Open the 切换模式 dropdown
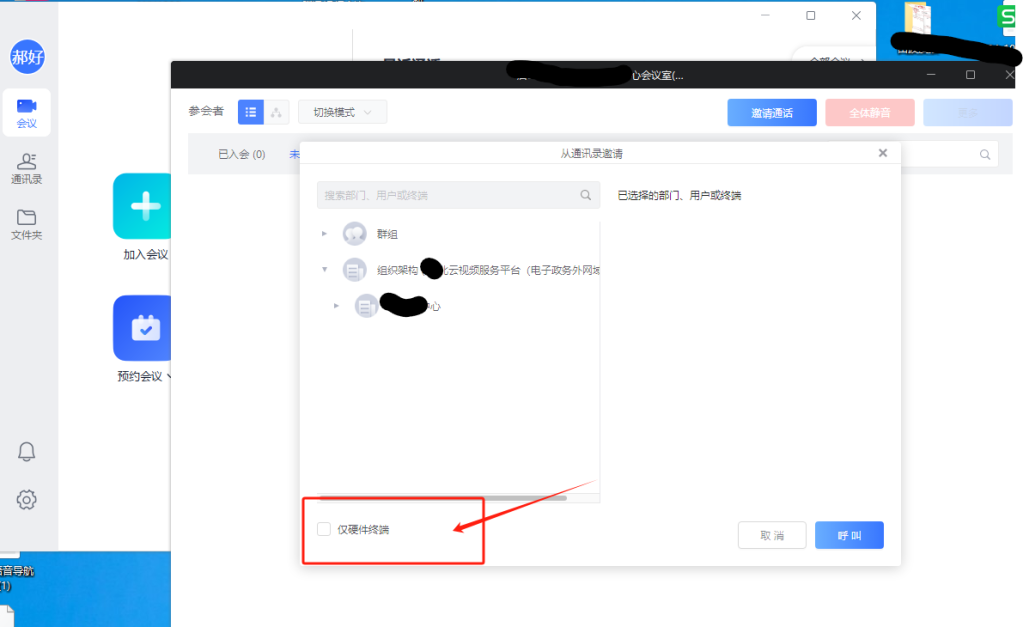Screen dimensions: 1023x627 point(342,112)
